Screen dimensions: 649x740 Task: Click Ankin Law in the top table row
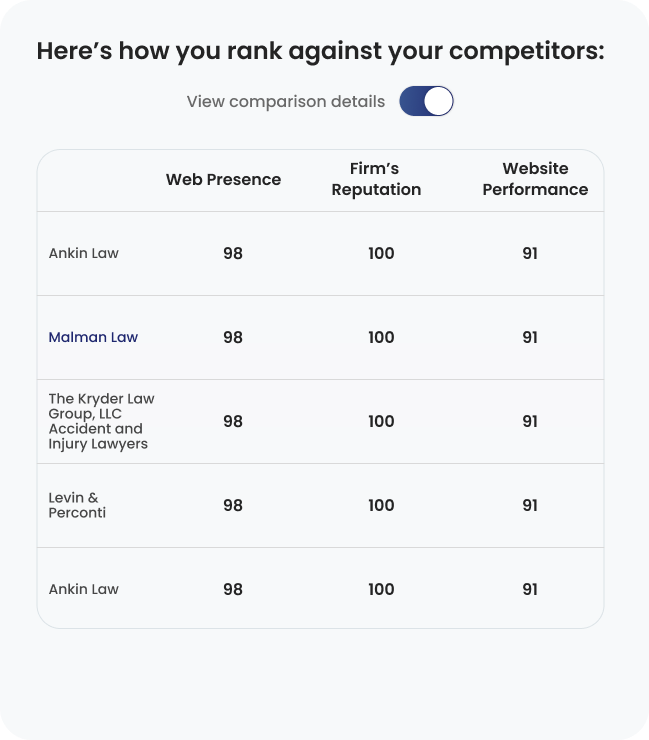[x=83, y=253]
